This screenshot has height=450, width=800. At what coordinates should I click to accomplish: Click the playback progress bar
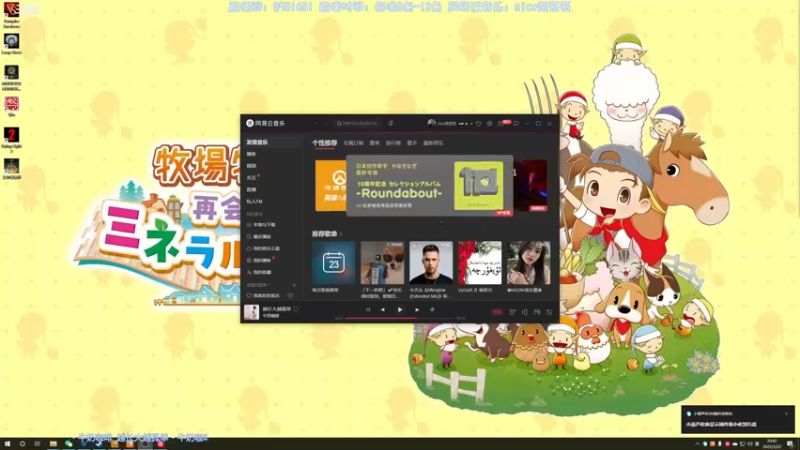[400, 318]
